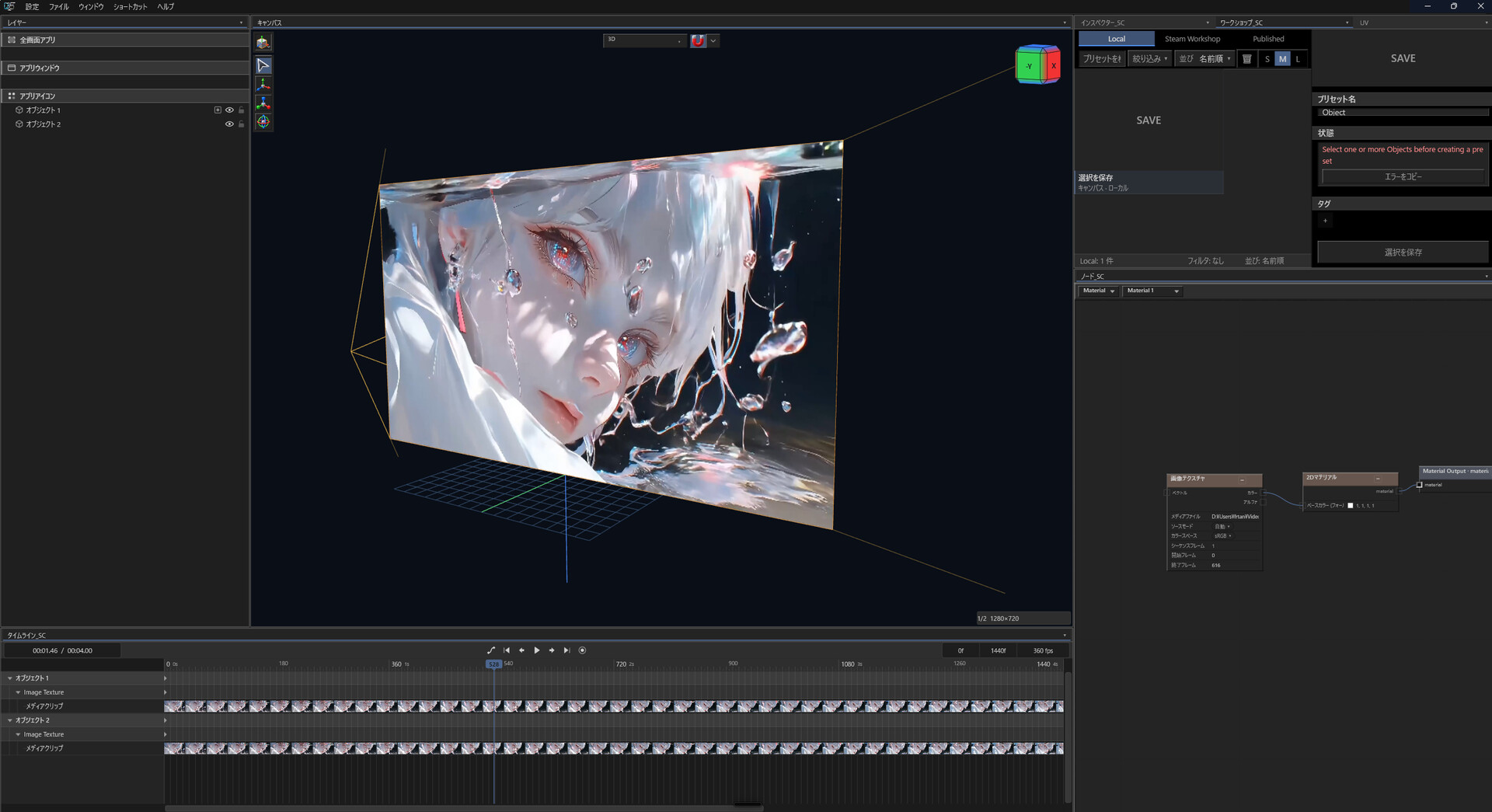The image size is (1492, 812).
Task: Open the 設定 menu
Action: (32, 7)
